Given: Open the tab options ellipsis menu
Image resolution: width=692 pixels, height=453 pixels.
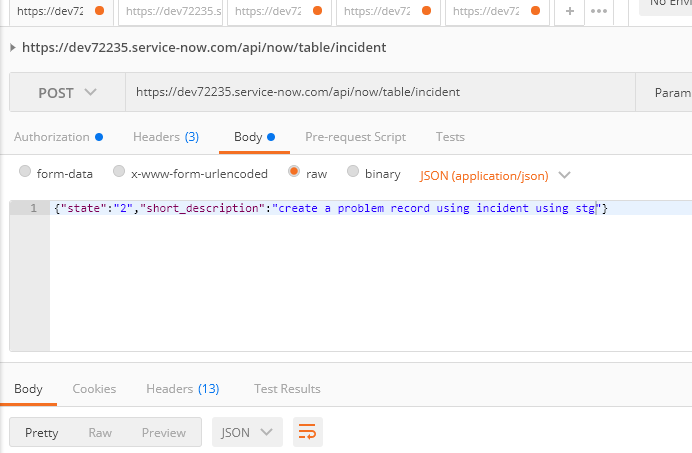Looking at the screenshot, I should (598, 11).
